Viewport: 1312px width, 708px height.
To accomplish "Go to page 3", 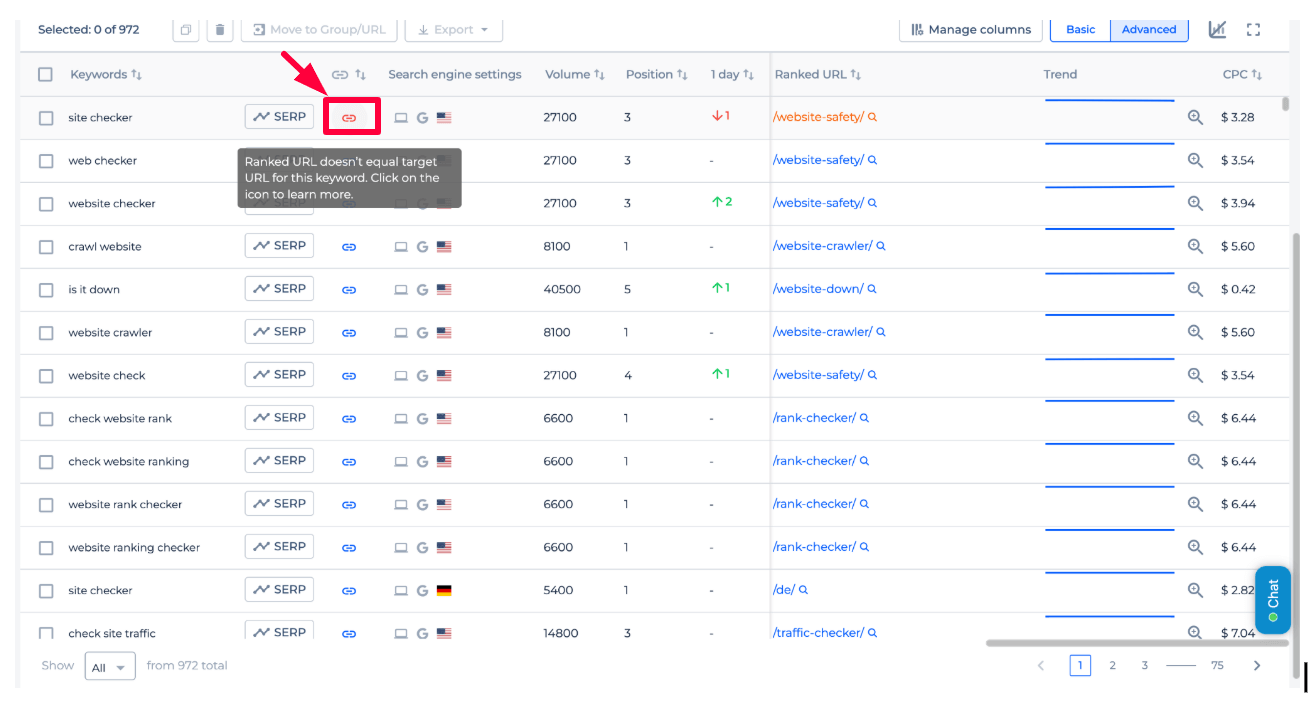I will click(x=1145, y=665).
